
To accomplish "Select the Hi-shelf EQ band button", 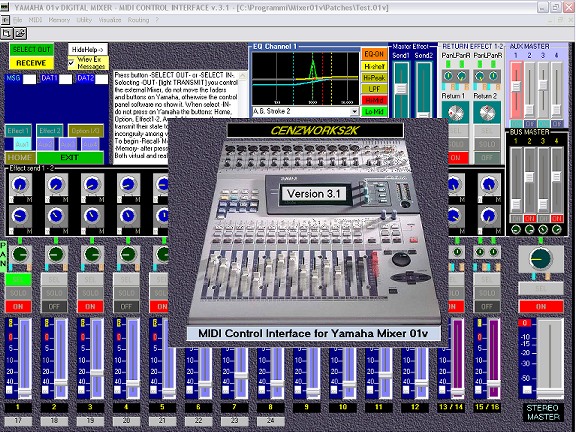I will 374,66.
